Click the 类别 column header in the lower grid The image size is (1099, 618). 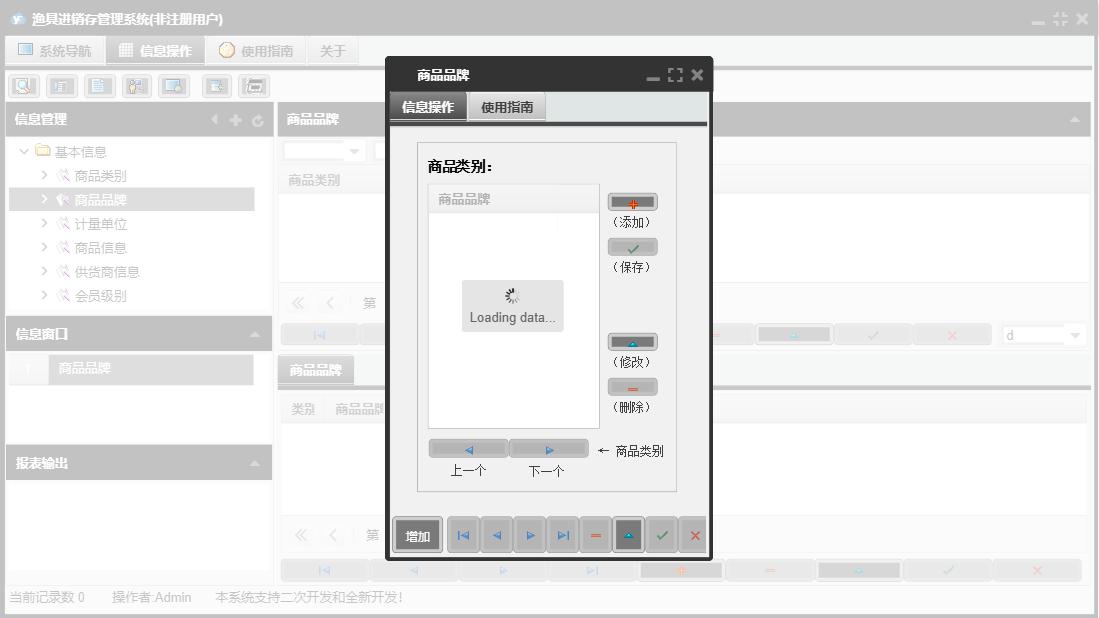(x=303, y=409)
